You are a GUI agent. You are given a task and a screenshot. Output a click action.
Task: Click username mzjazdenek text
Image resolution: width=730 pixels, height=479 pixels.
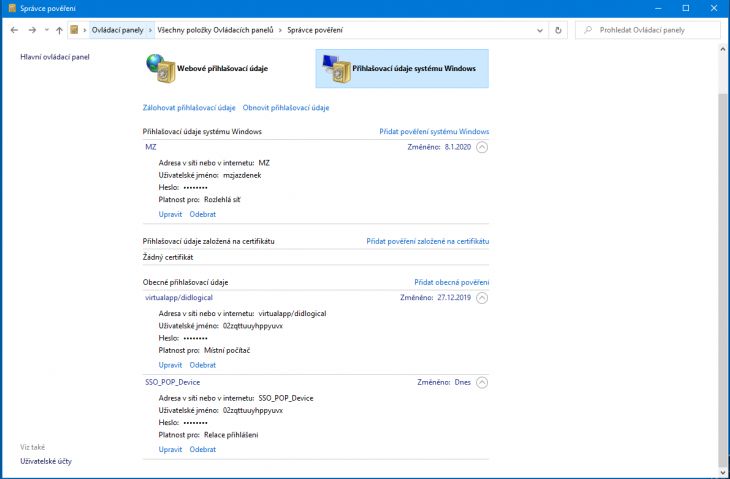tap(242, 175)
